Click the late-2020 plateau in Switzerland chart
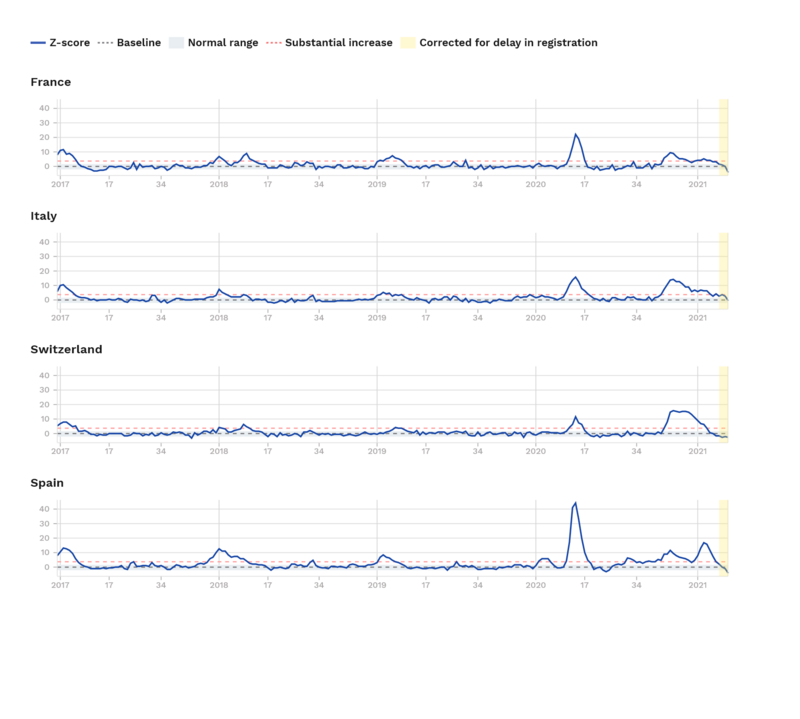This screenshot has height=719, width=800. [680, 411]
